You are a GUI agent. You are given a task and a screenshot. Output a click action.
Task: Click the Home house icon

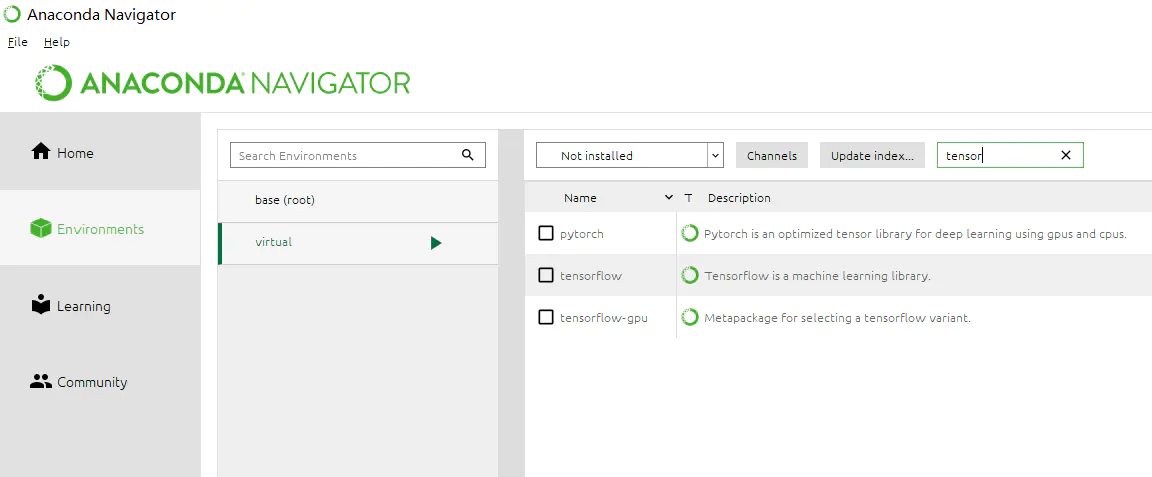[x=41, y=152]
